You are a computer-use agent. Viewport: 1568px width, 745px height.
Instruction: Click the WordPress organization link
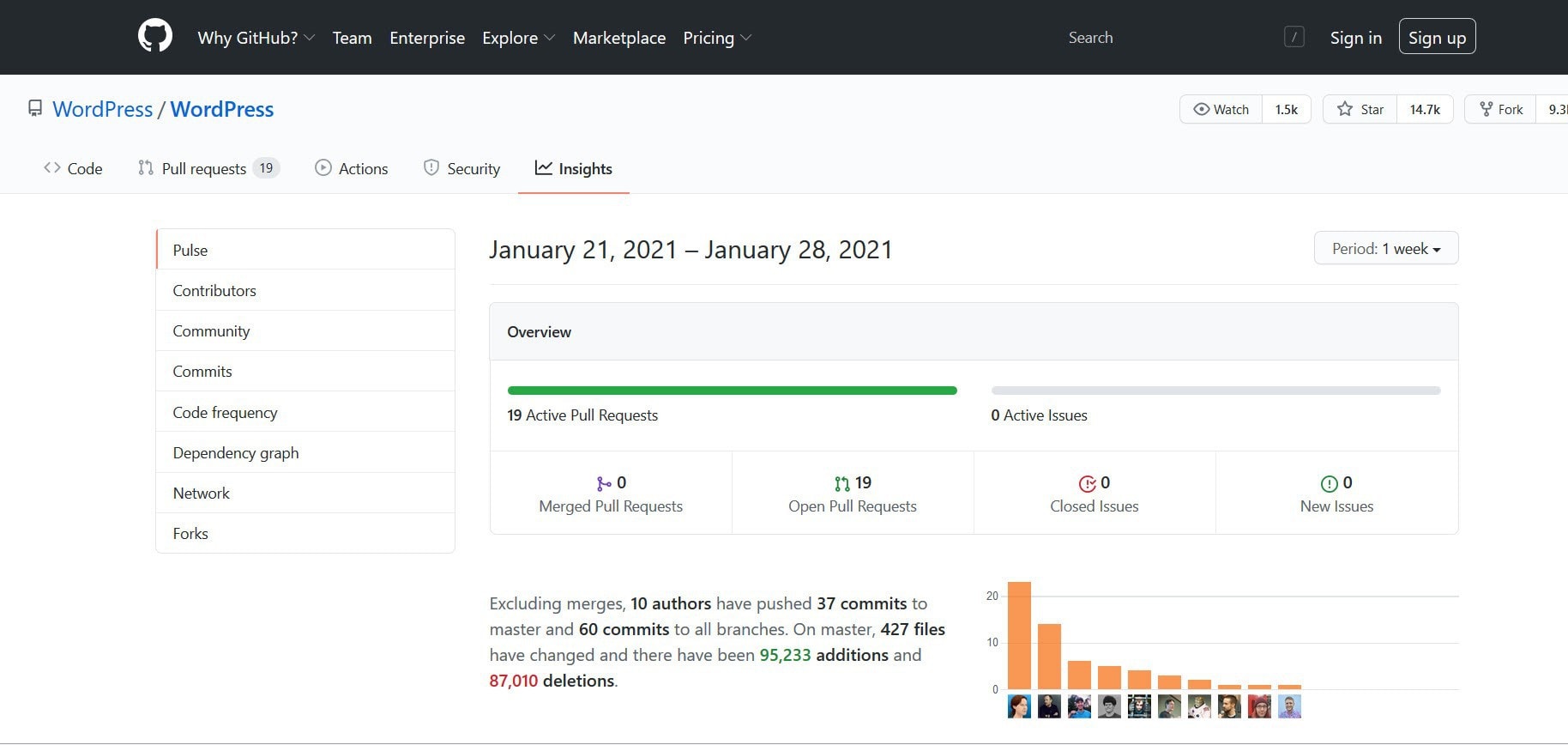coord(103,109)
